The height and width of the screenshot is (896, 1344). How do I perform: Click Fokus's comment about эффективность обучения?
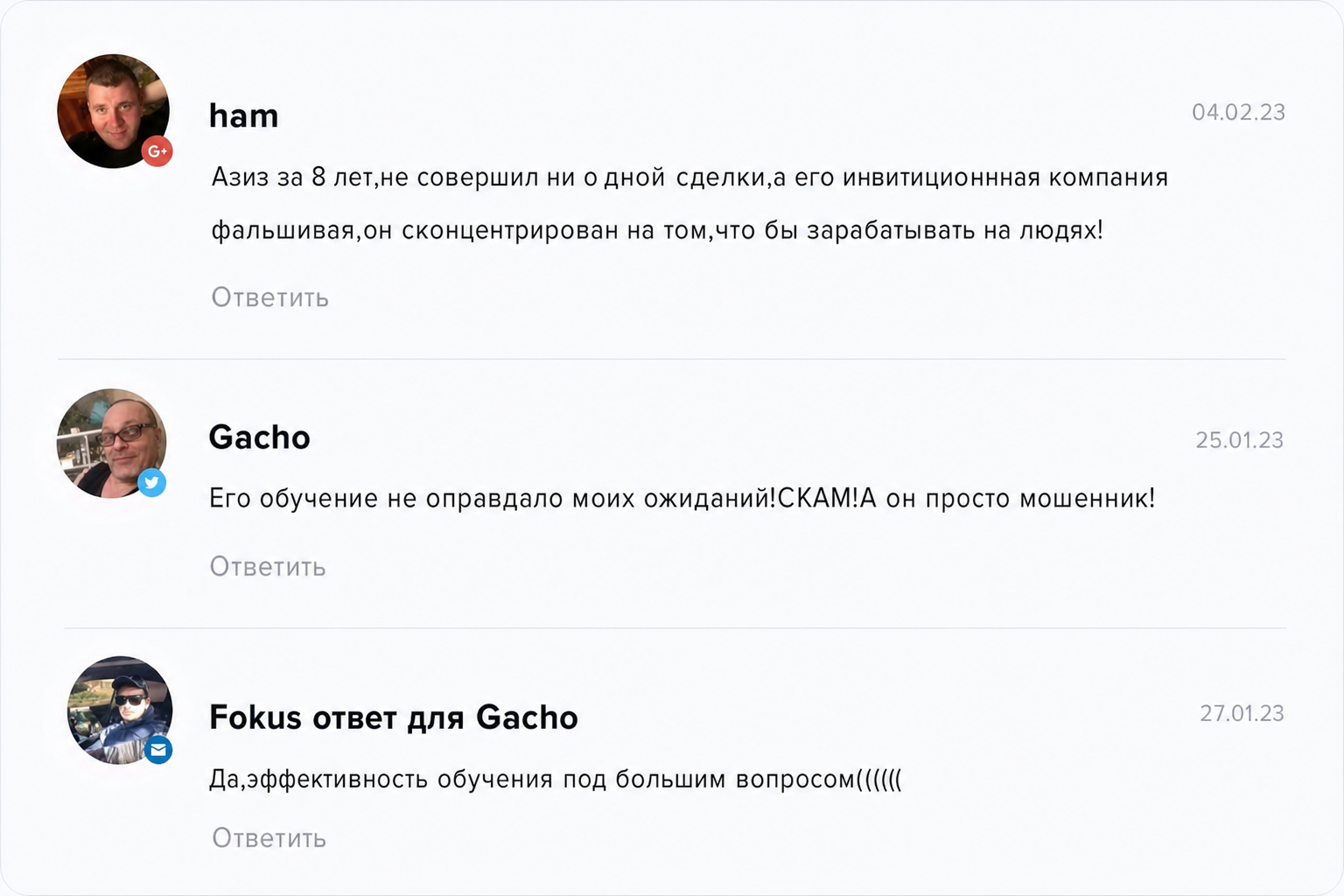pos(556,779)
